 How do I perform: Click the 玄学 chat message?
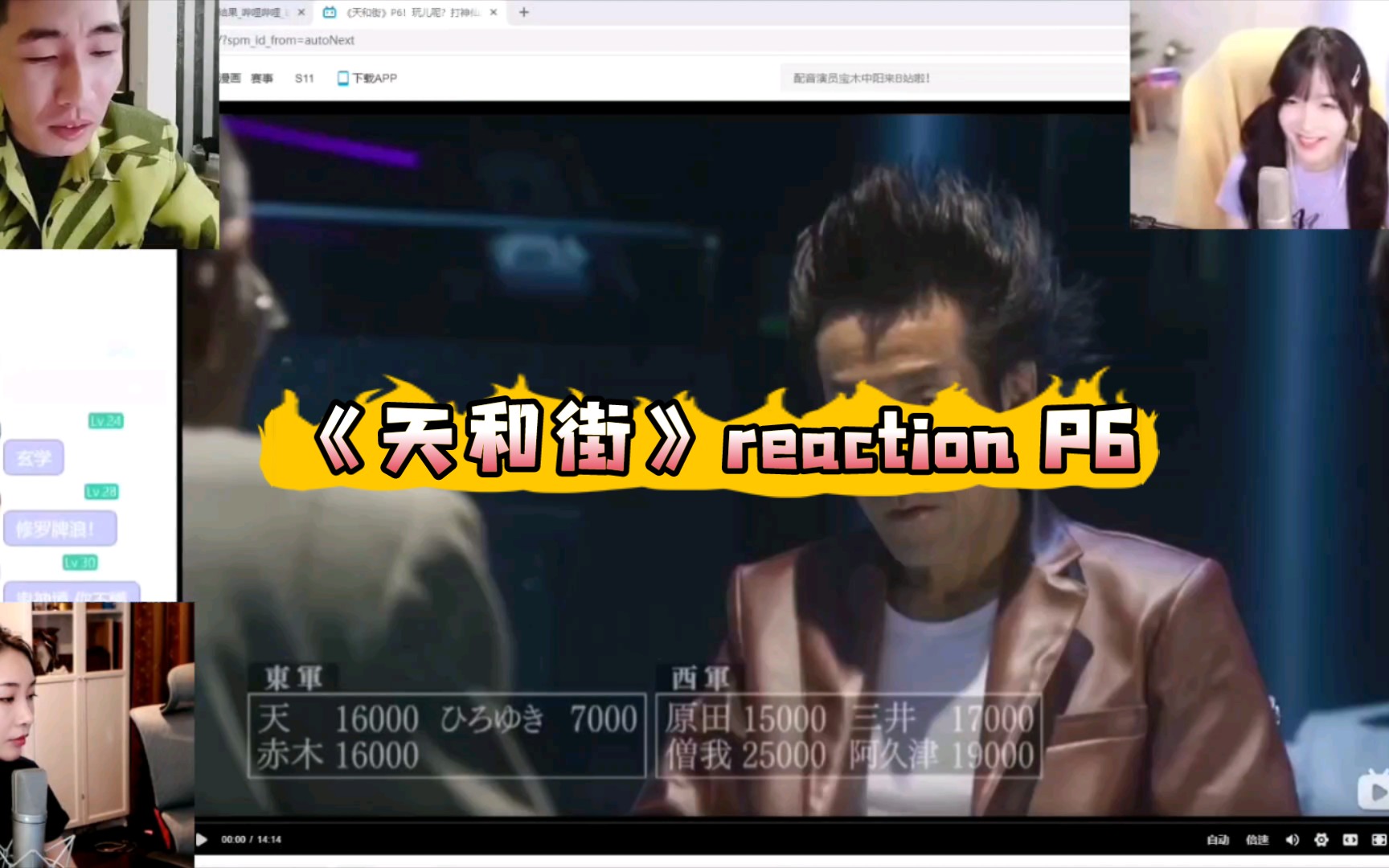pyautogui.click(x=34, y=458)
